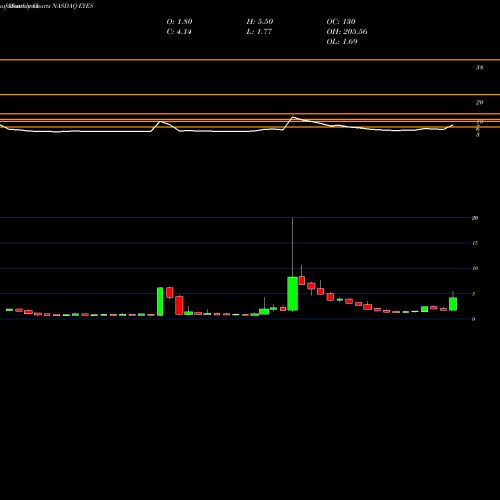Image resolution: width=500 pixels, height=500 pixels.
Task: Select the OH: 205.56 reading
Action: [347, 32]
